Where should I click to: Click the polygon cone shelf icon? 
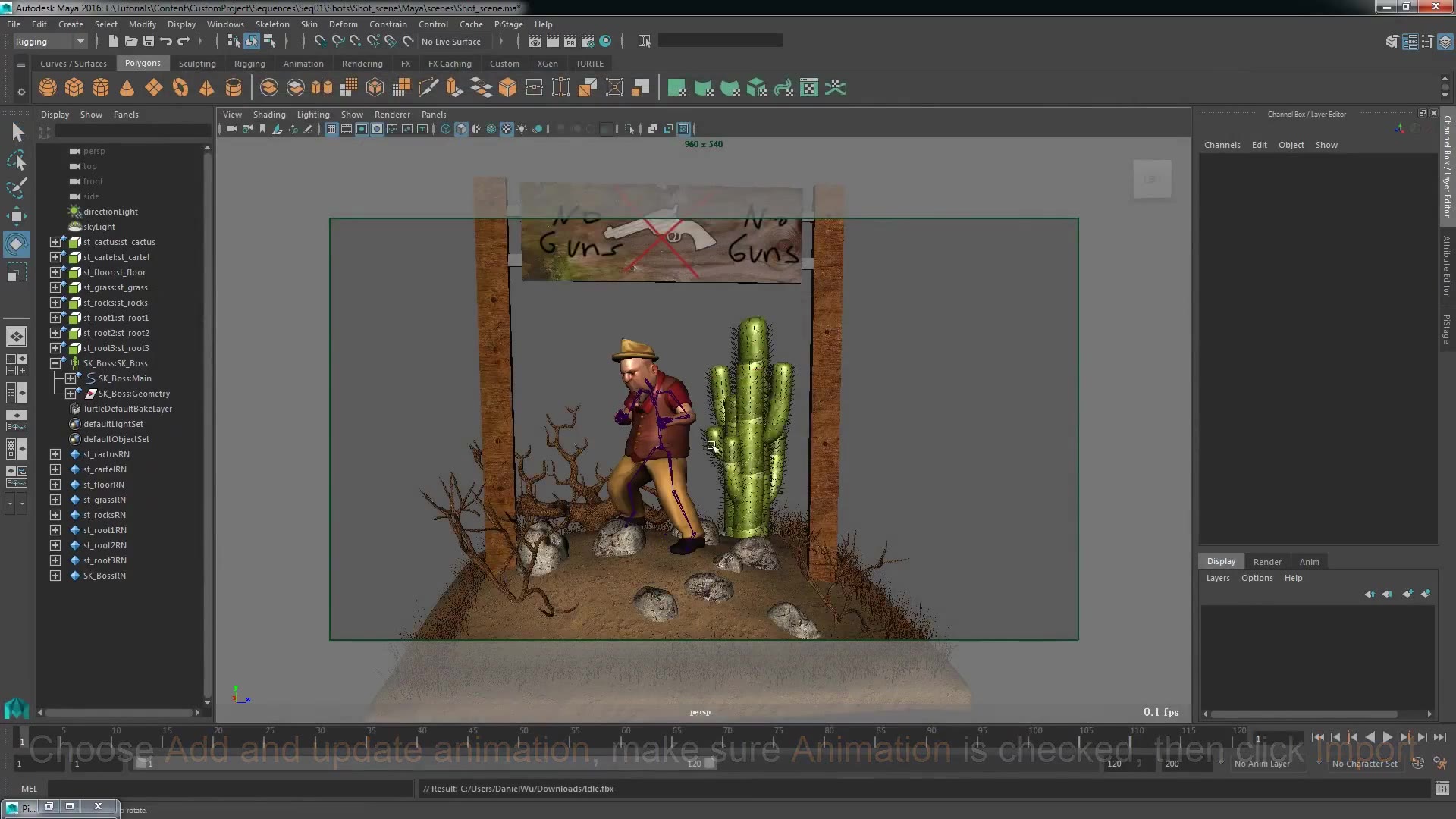pos(127,88)
